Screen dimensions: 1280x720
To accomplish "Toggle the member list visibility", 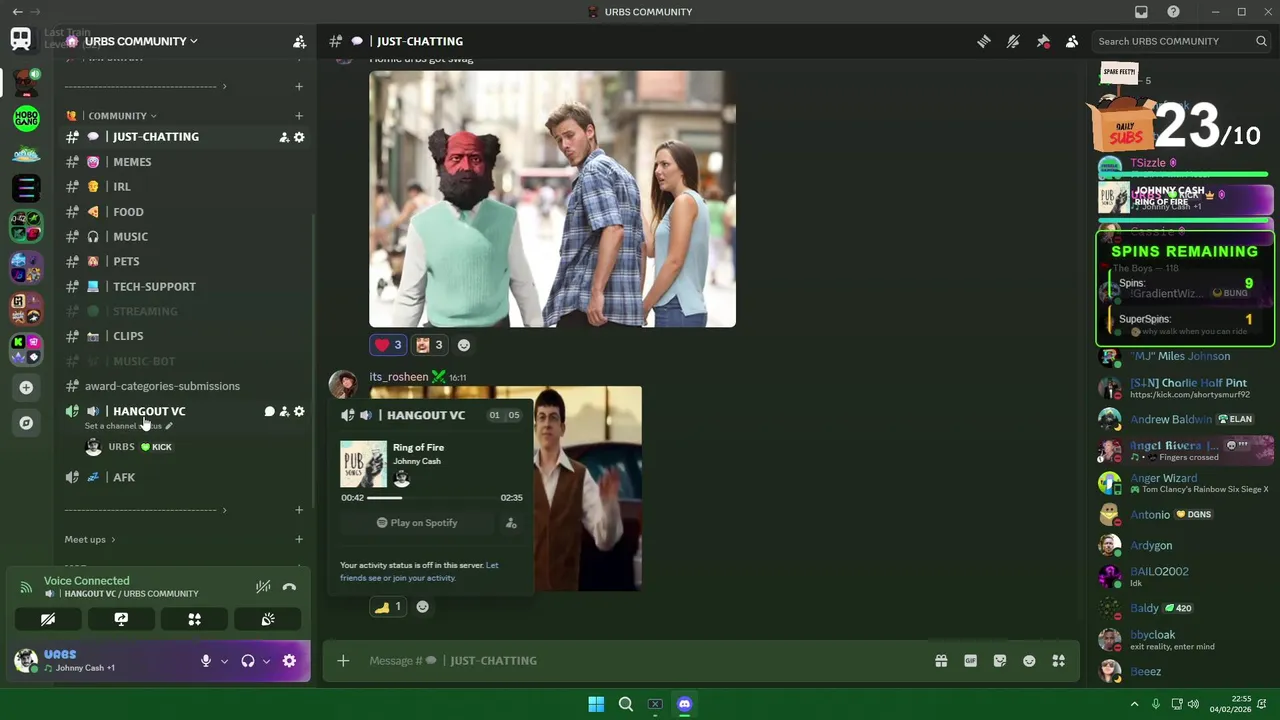I will (x=1072, y=41).
